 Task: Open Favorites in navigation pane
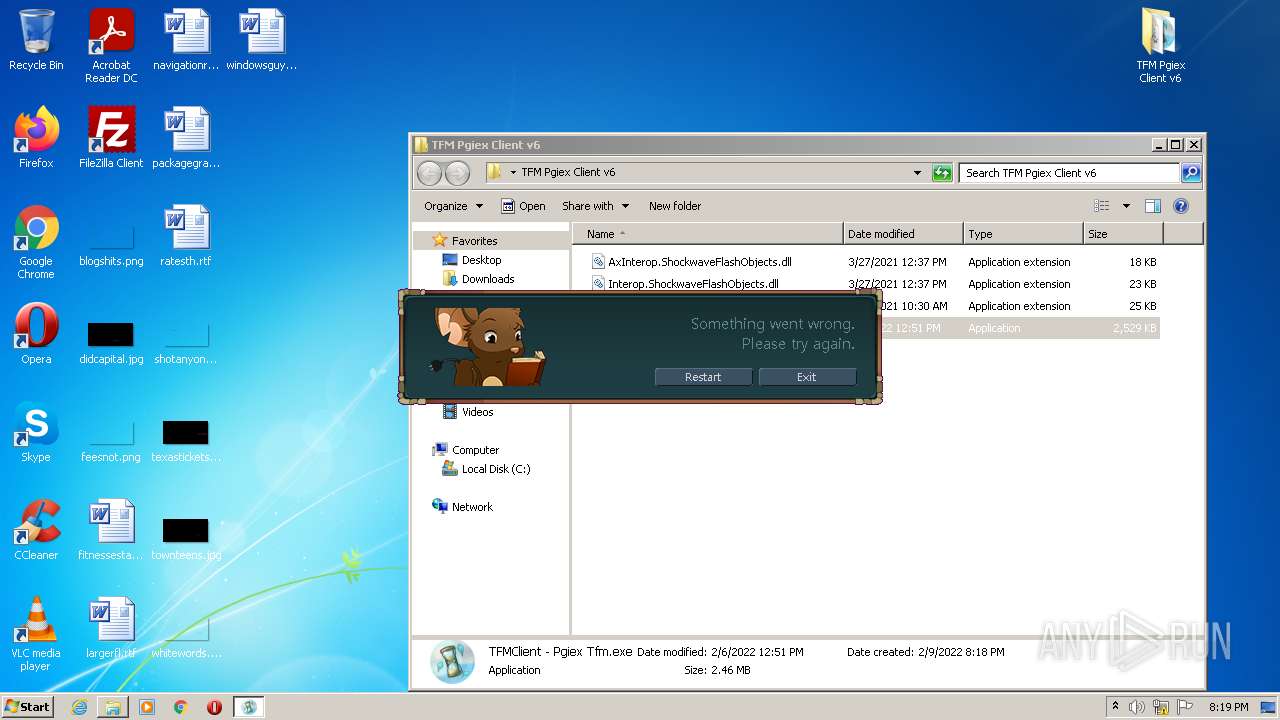474,241
